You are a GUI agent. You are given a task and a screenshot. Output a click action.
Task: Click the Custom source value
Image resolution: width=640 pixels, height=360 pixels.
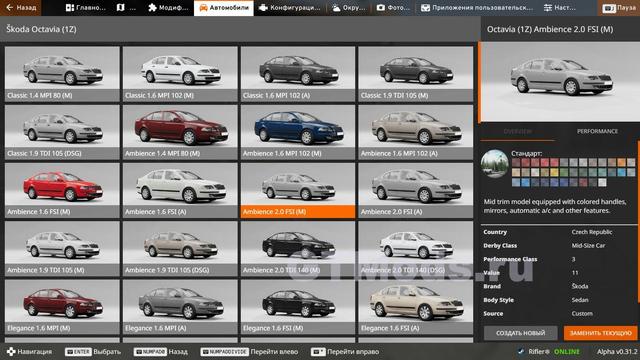tap(582, 313)
